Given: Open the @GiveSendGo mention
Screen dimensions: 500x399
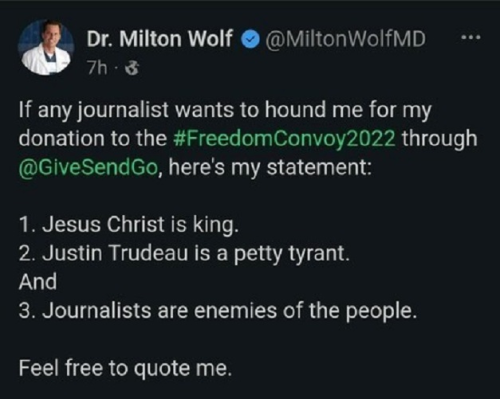Looking at the screenshot, I should point(88,167).
